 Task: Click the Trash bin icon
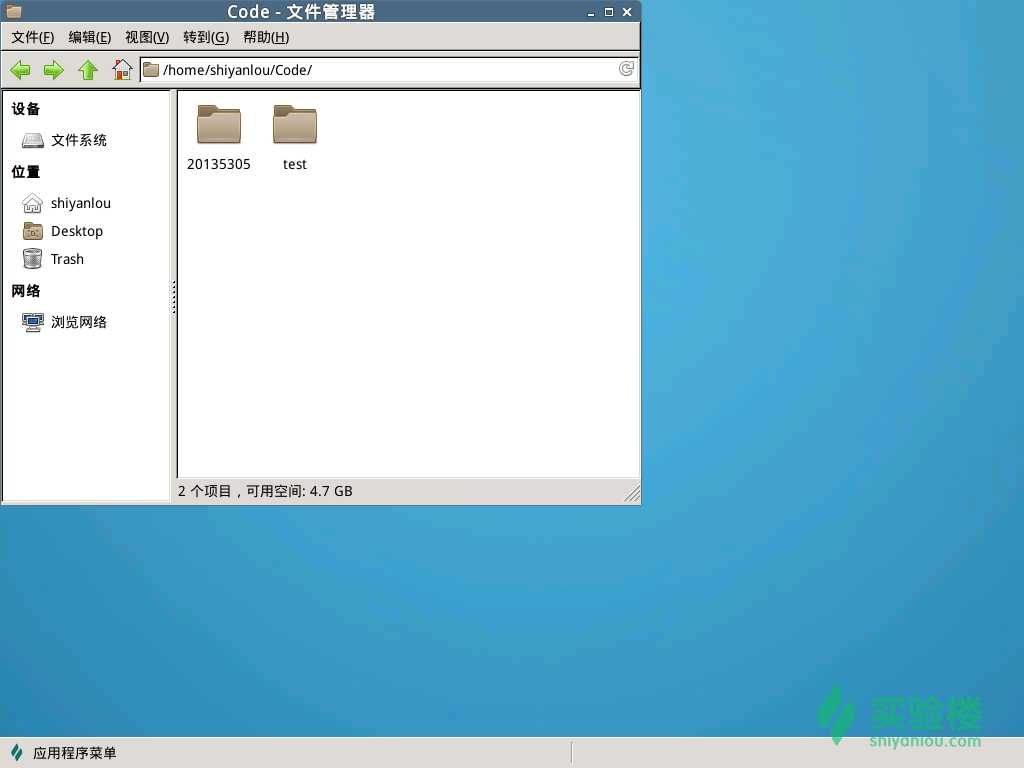click(x=33, y=259)
